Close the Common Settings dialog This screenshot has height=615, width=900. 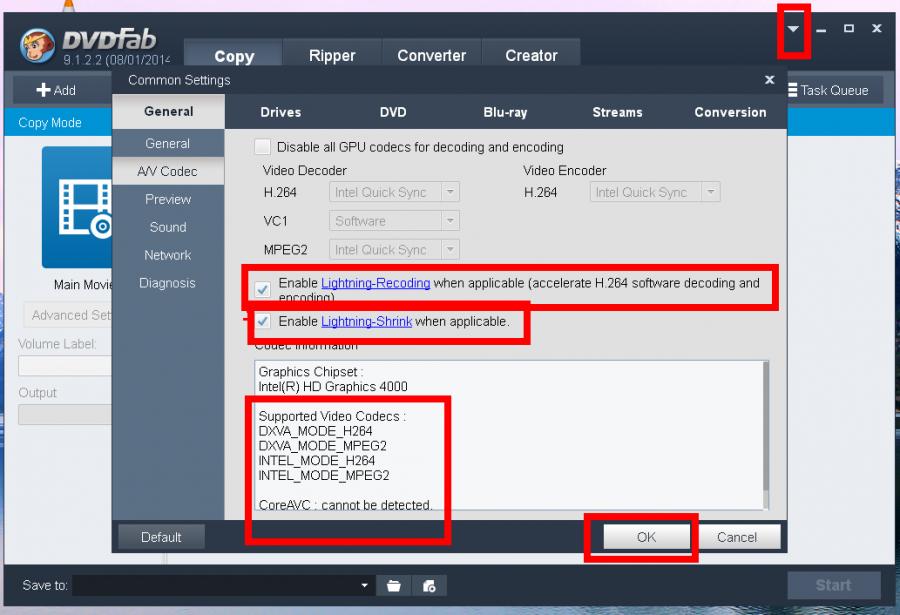(x=770, y=80)
